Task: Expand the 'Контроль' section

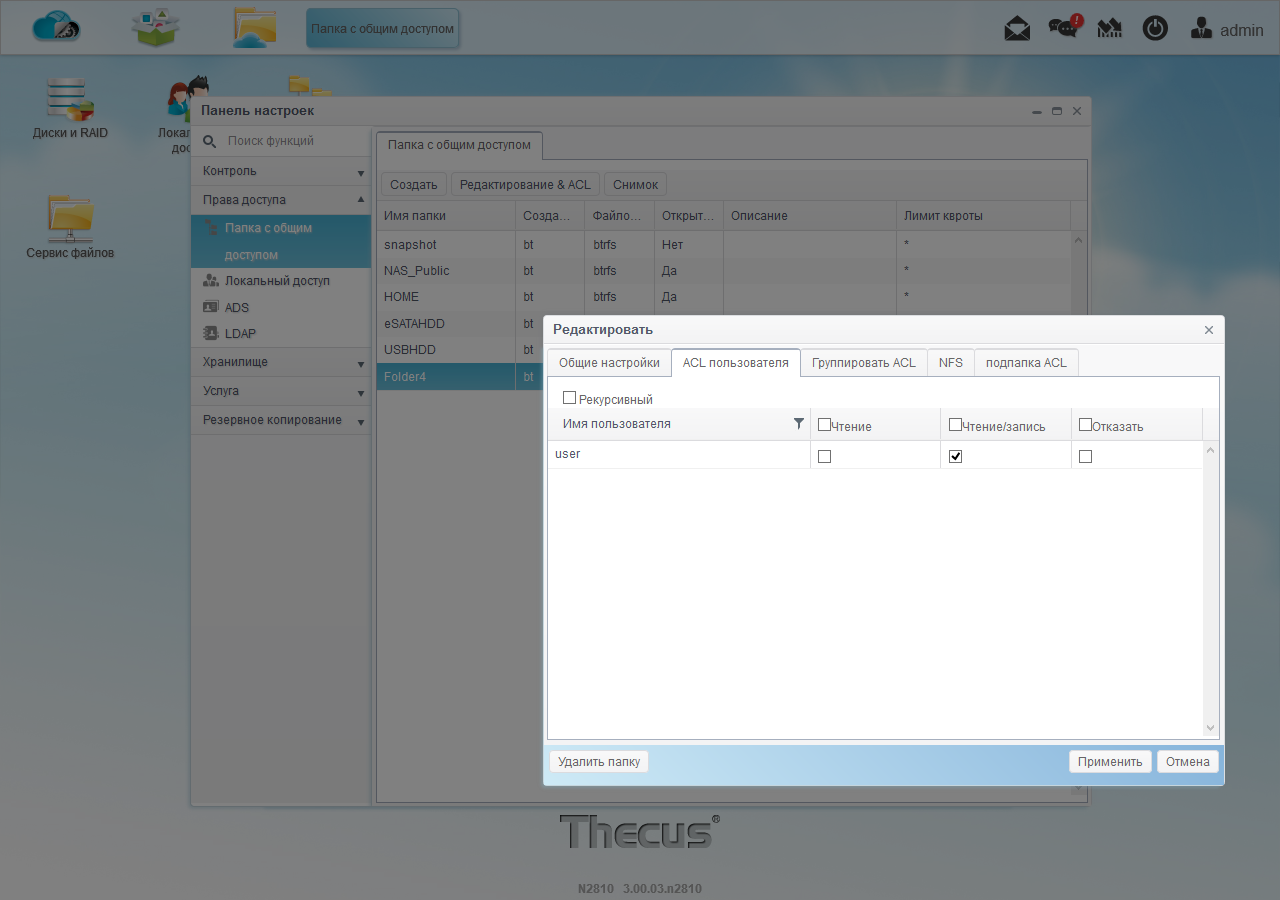Action: pyautogui.click(x=281, y=171)
